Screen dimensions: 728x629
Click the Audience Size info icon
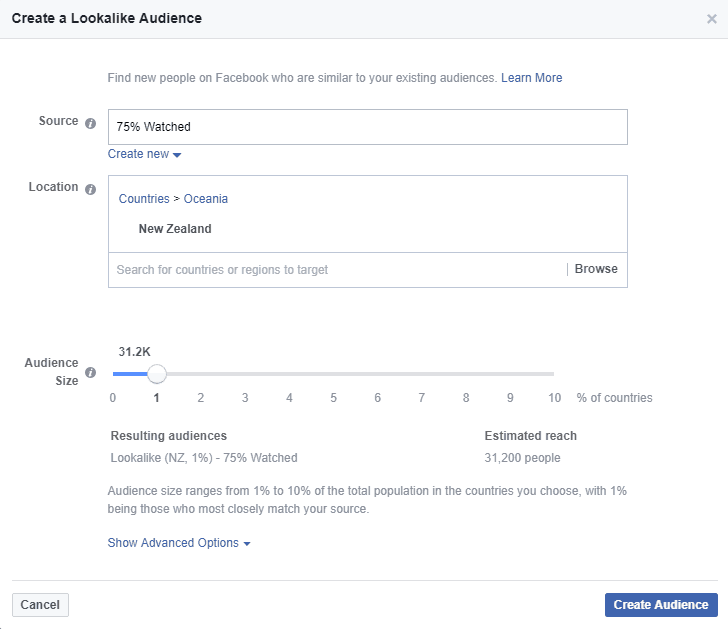[x=91, y=372]
